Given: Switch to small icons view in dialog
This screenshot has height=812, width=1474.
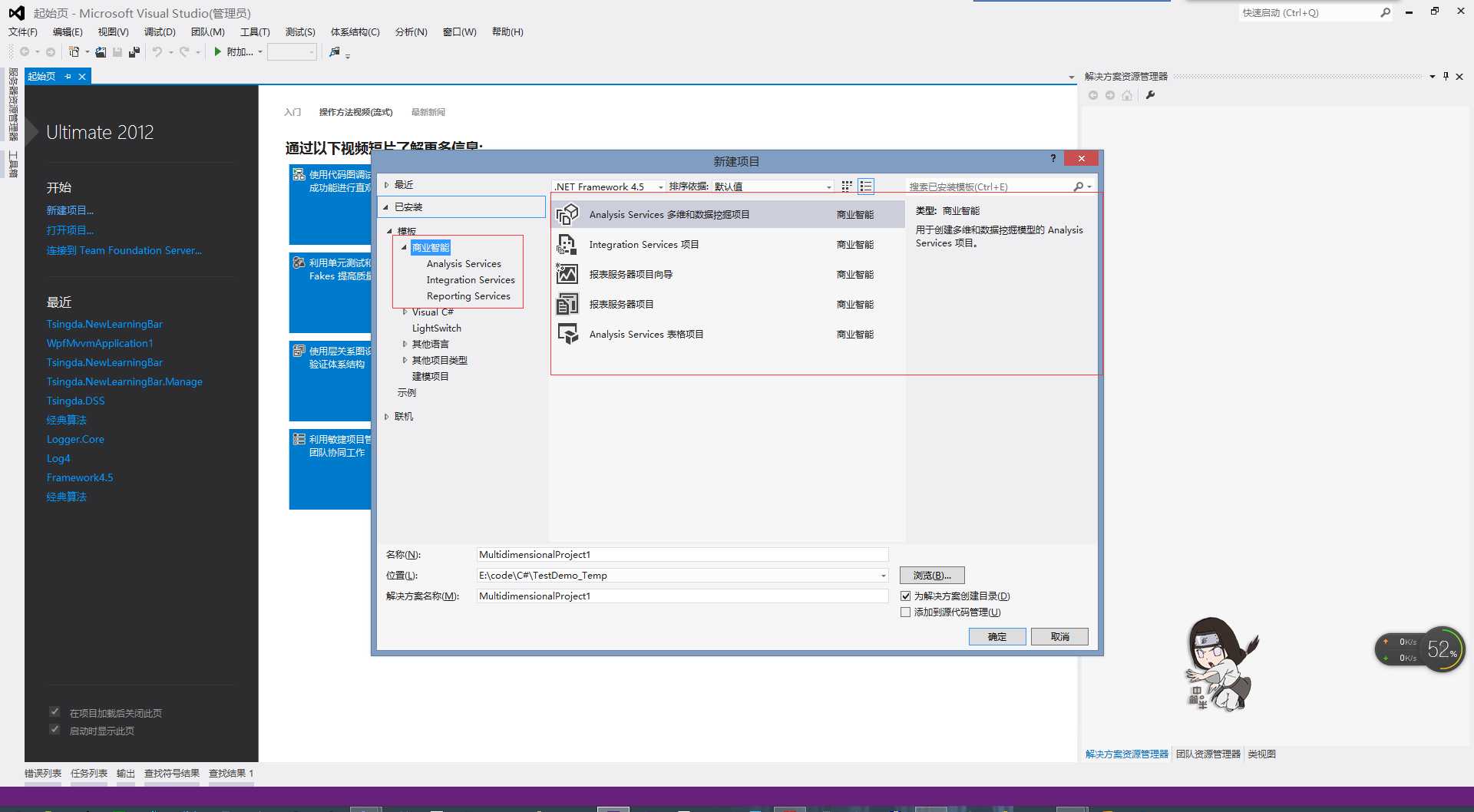Looking at the screenshot, I should (847, 186).
